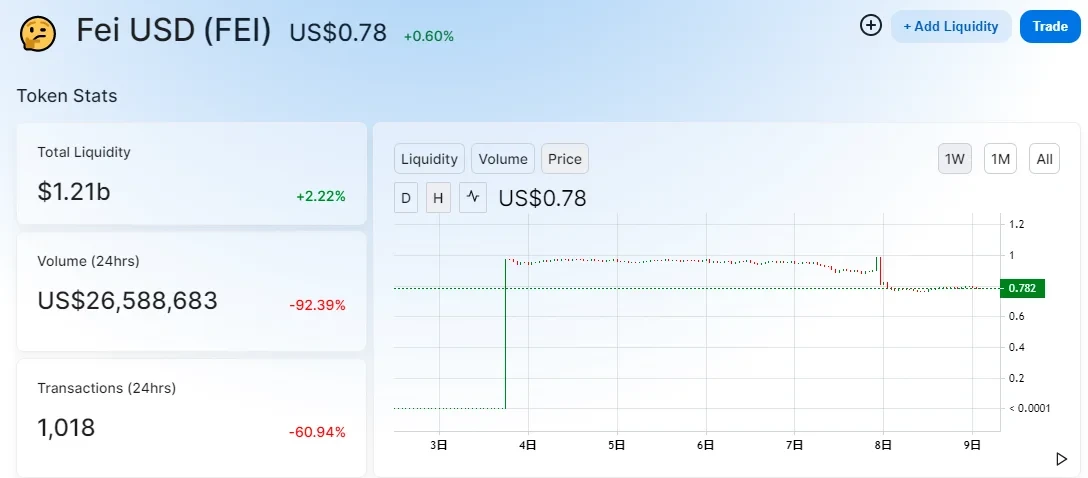Show the Volume chart
Viewport: 1088px width, 478px height.
[503, 159]
